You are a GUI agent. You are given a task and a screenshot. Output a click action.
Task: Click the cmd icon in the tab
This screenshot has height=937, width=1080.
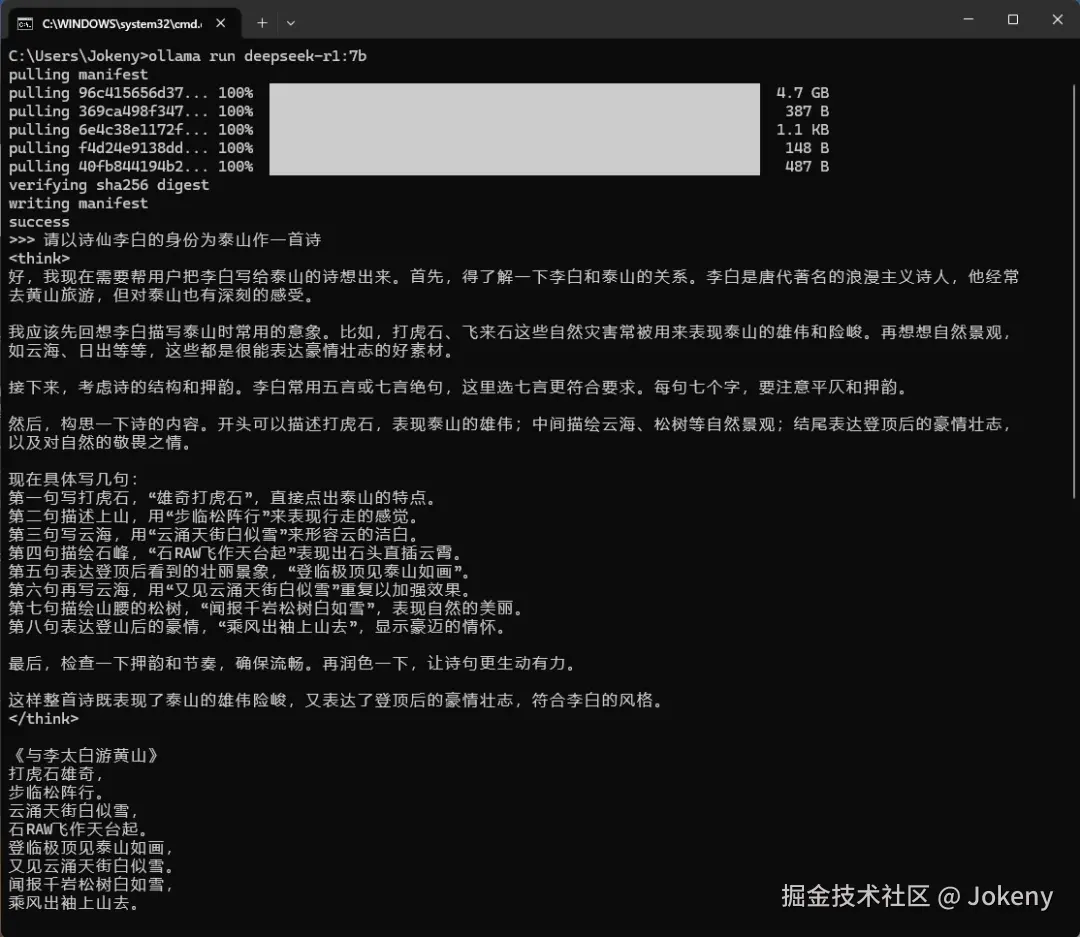25,24
